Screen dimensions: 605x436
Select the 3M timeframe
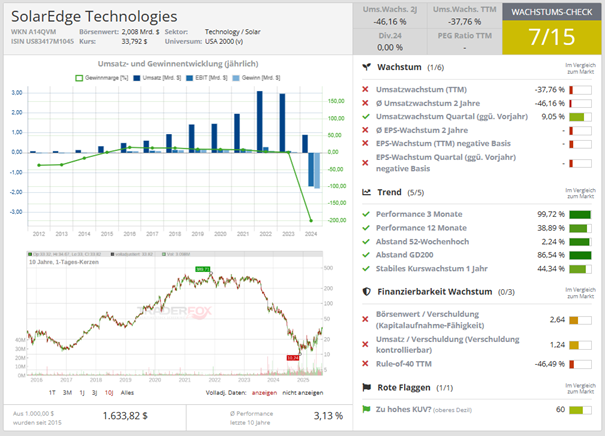68,393
